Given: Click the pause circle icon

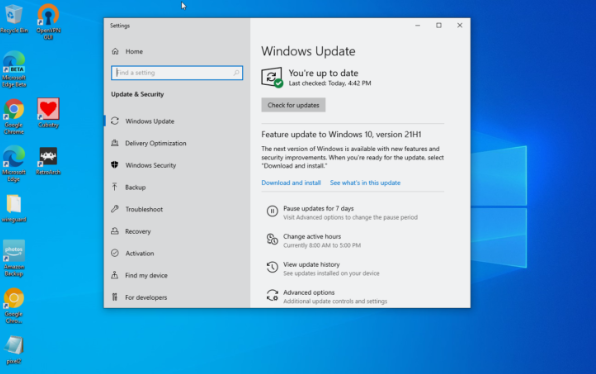Looking at the screenshot, I should tap(272, 211).
